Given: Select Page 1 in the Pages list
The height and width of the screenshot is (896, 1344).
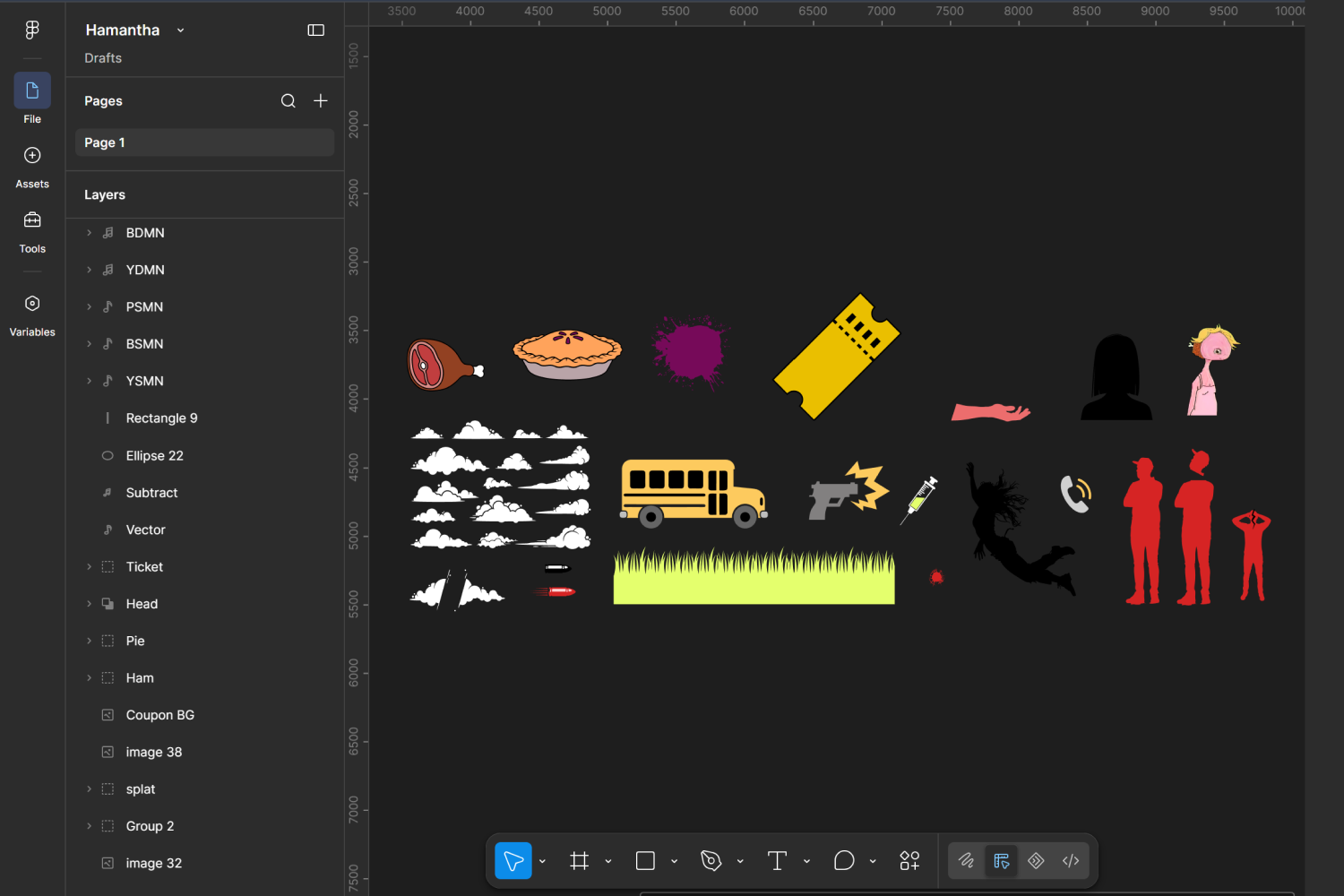Looking at the screenshot, I should 204,142.
